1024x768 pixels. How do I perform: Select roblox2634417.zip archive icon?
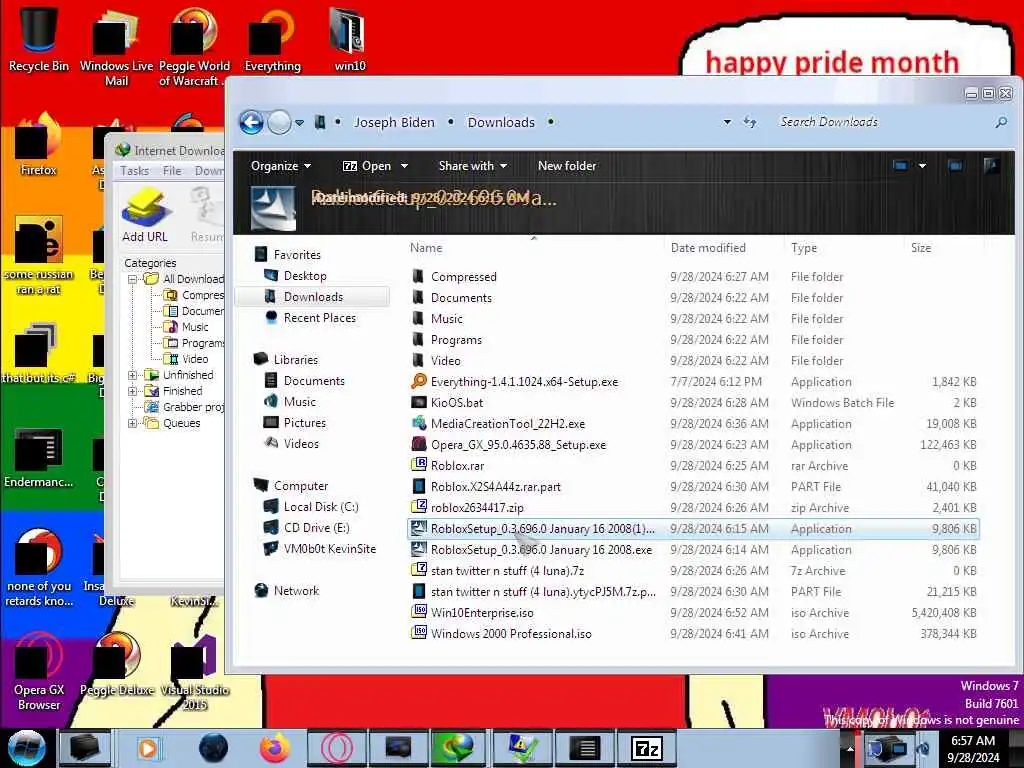419,507
